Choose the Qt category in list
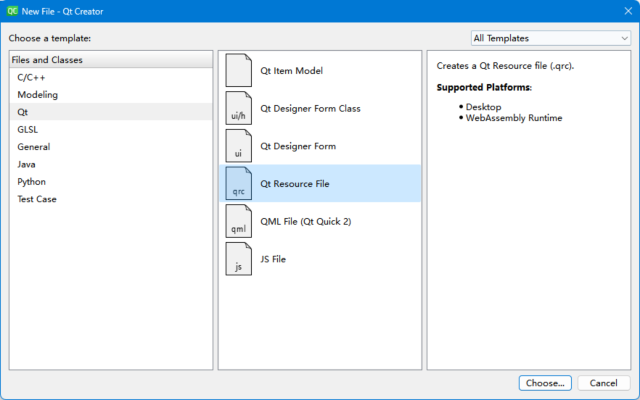The image size is (640, 400). (x=23, y=112)
